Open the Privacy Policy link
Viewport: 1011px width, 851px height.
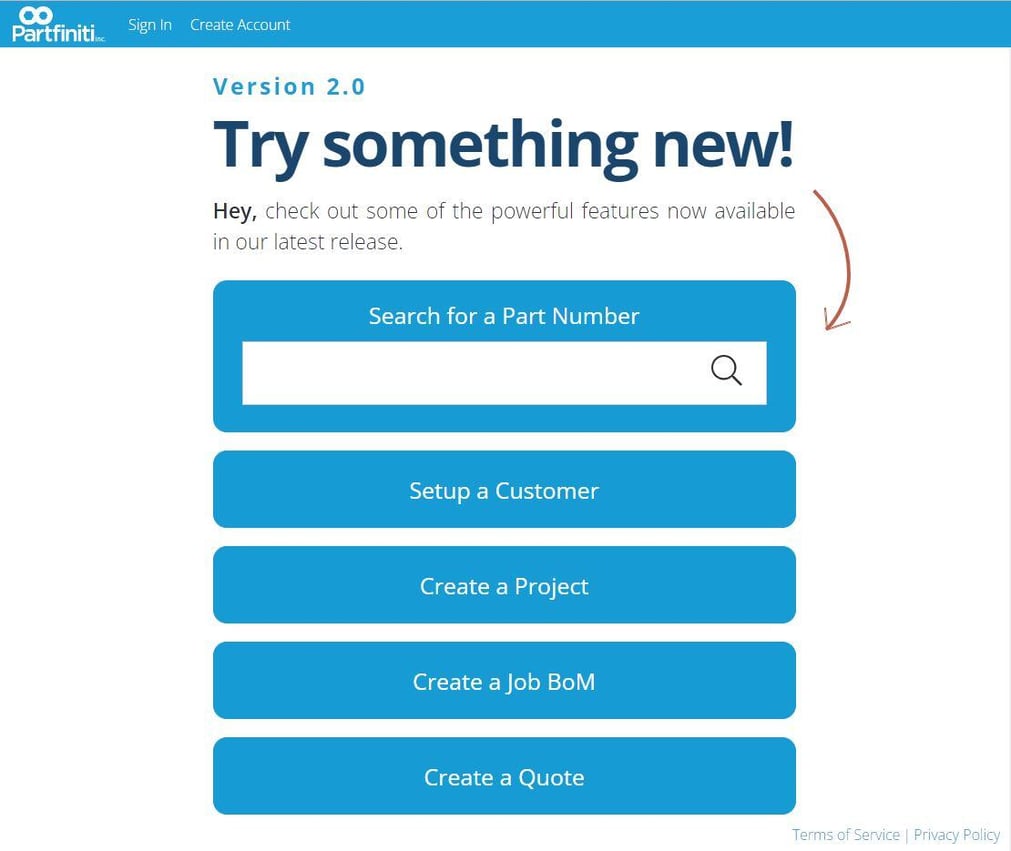[x=957, y=835]
